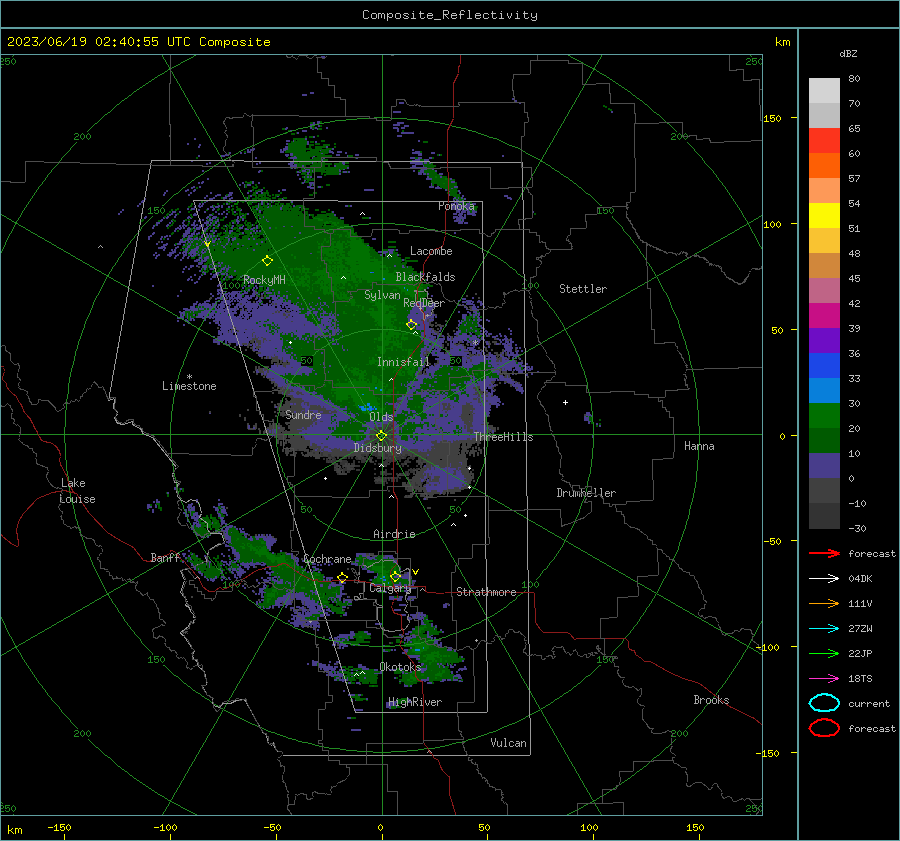Image resolution: width=900 pixels, height=841 pixels.
Task: Click the yellow diamond marker at the radar center near Didsbury
Action: coord(381,436)
